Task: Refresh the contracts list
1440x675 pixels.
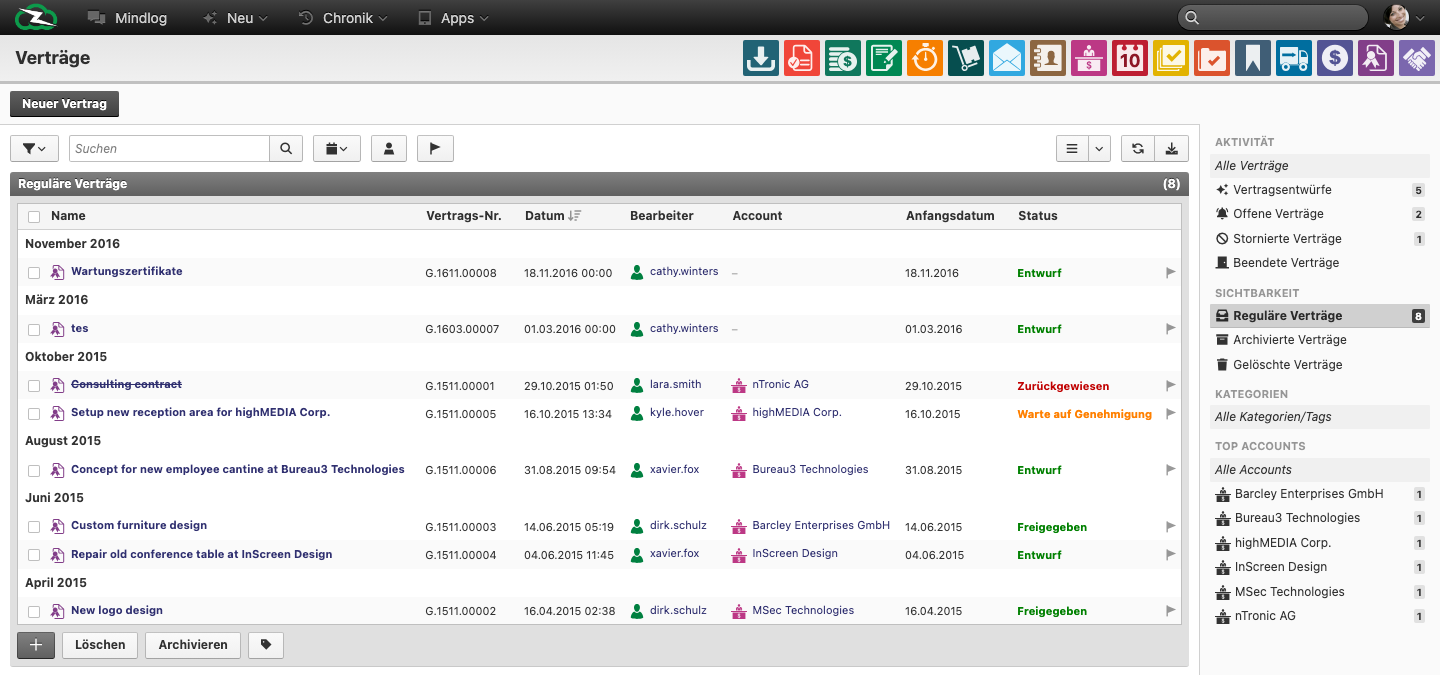Action: pyautogui.click(x=1138, y=148)
